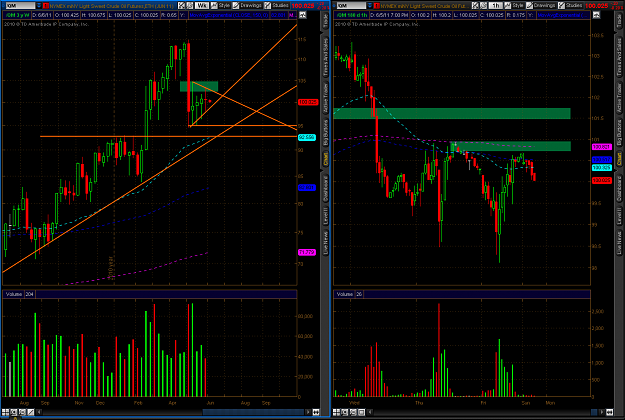Click the red 100.025 price bubble on left chart axis

pyautogui.click(x=308, y=102)
